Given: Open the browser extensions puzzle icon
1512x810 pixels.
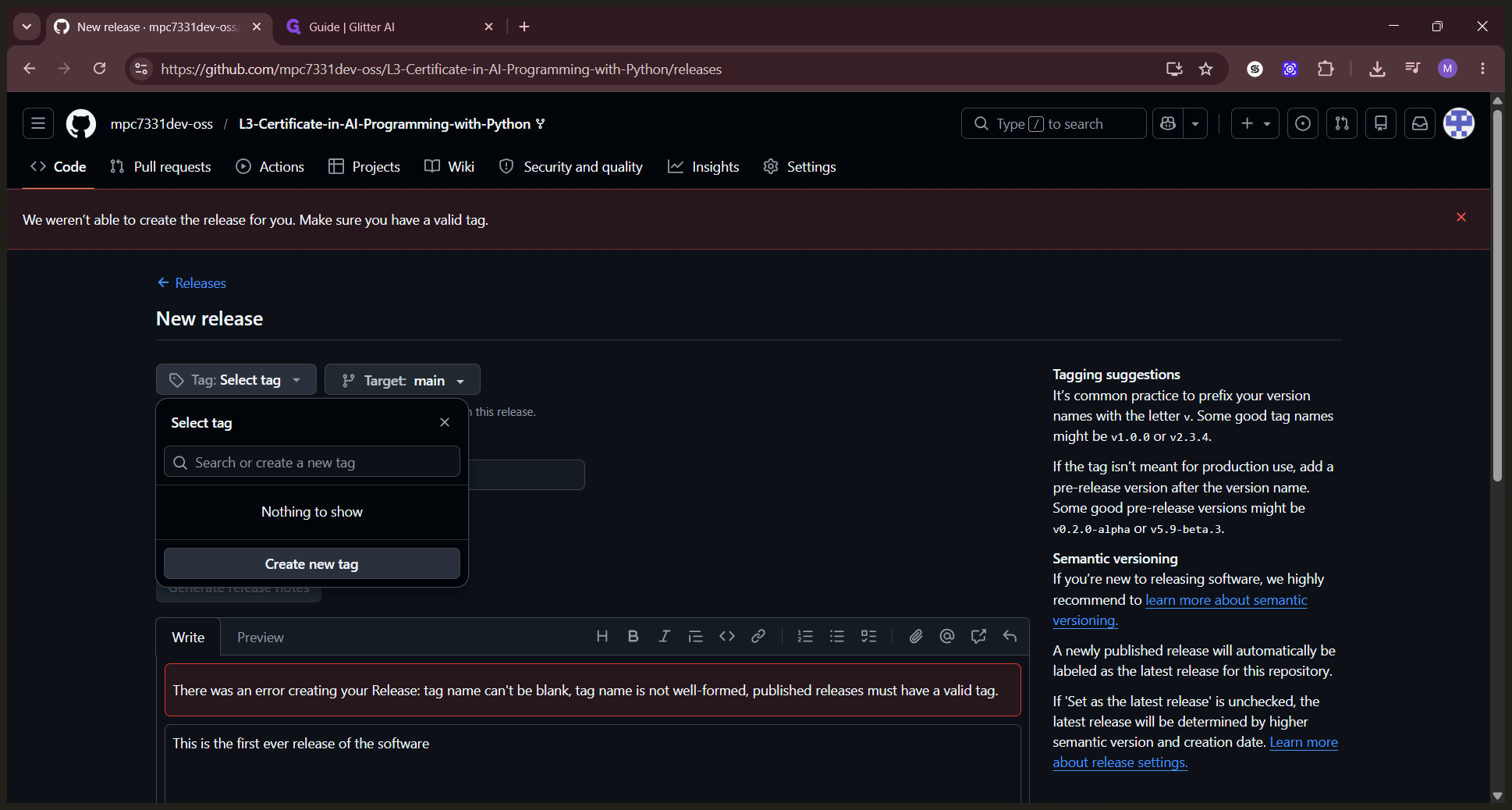Looking at the screenshot, I should pos(1326,69).
